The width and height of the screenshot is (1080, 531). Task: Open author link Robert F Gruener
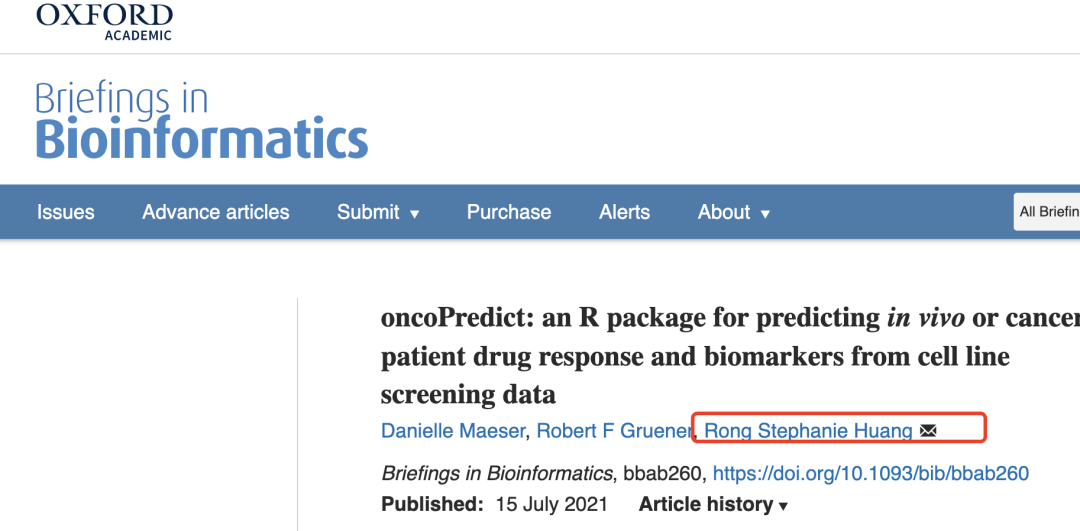[x=614, y=431]
